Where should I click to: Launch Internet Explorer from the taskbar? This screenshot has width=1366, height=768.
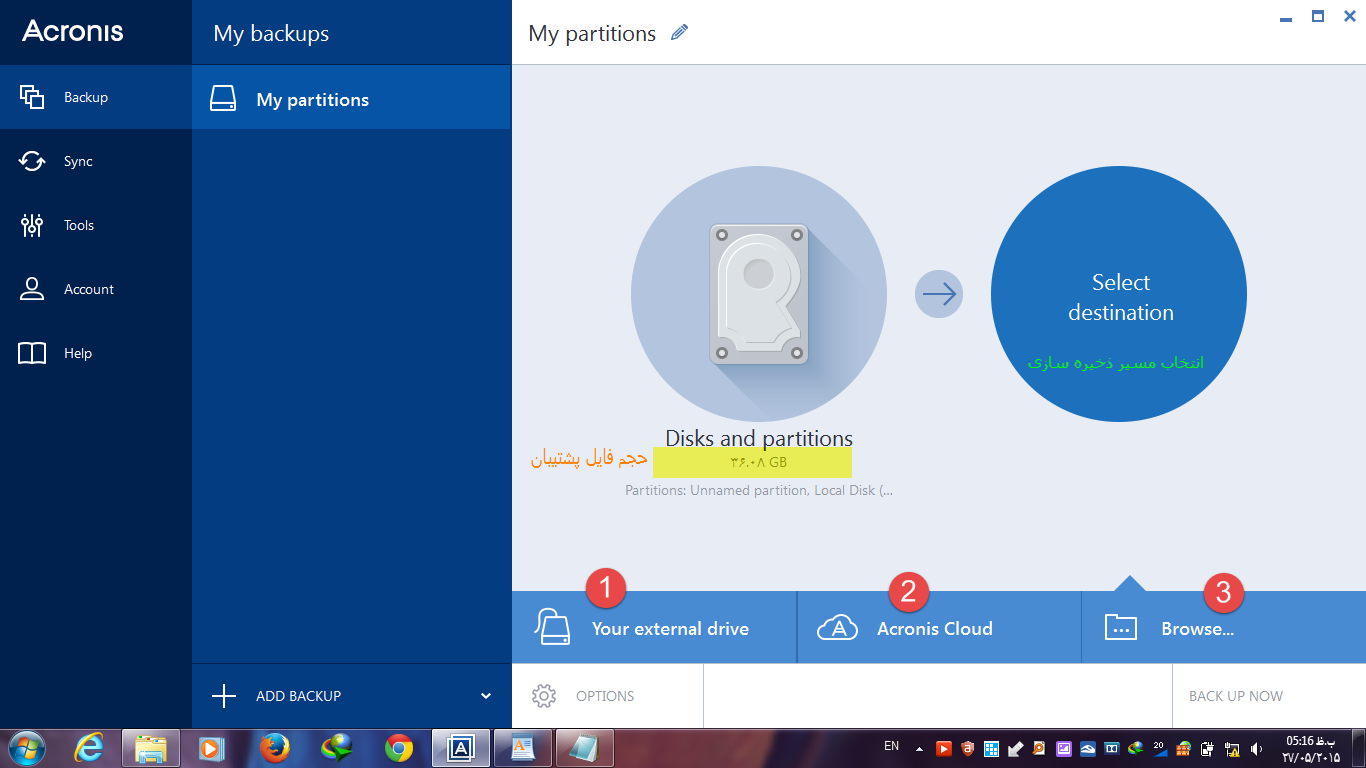[x=89, y=747]
